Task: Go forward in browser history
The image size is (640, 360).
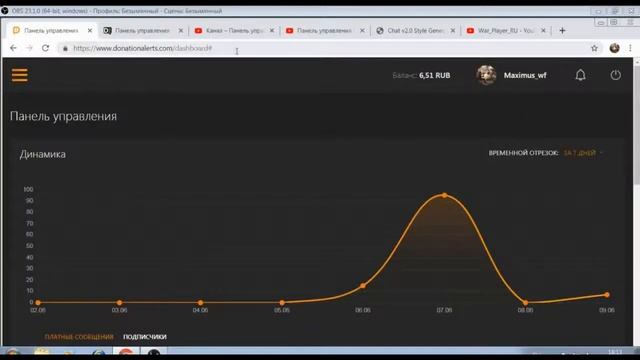Action: (29, 48)
